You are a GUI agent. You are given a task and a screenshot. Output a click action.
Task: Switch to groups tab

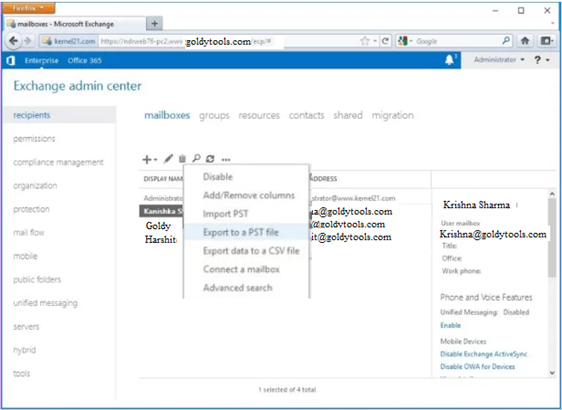click(x=214, y=116)
